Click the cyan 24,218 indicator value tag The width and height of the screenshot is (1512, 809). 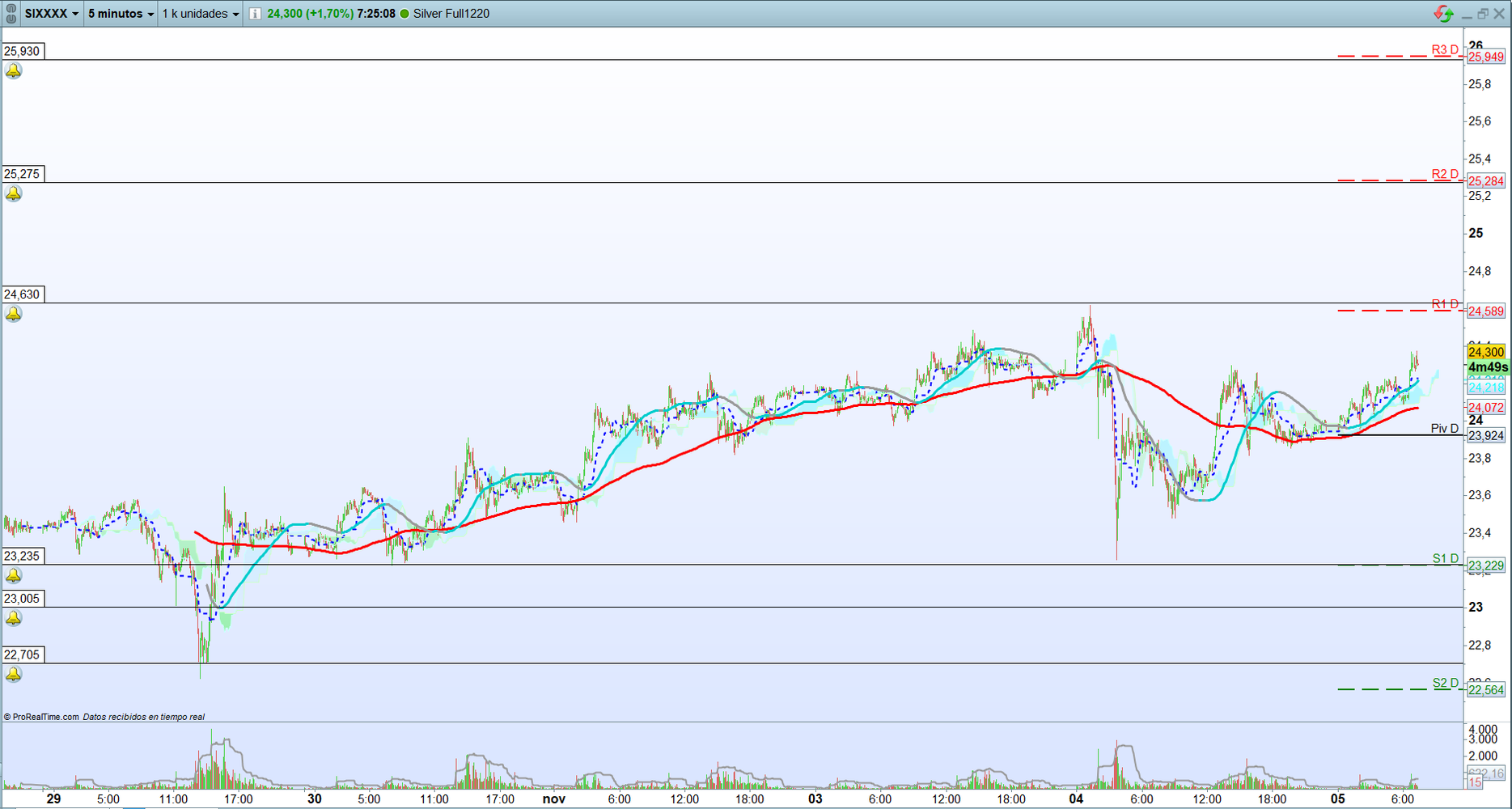(1486, 388)
